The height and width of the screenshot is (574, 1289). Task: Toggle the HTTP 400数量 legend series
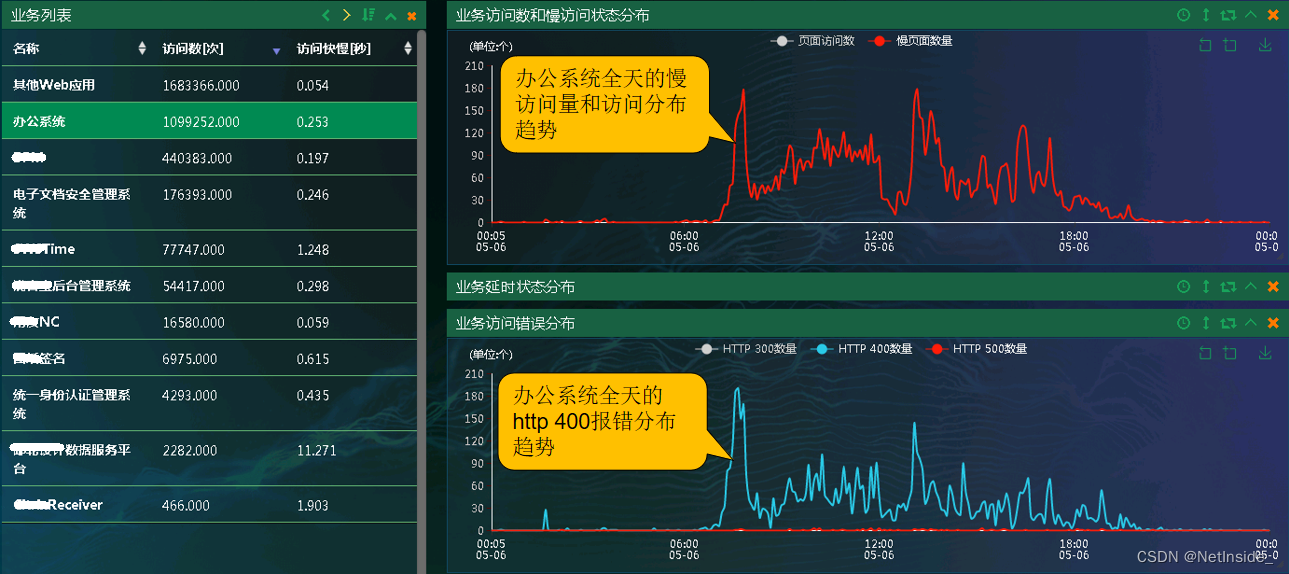pos(861,349)
